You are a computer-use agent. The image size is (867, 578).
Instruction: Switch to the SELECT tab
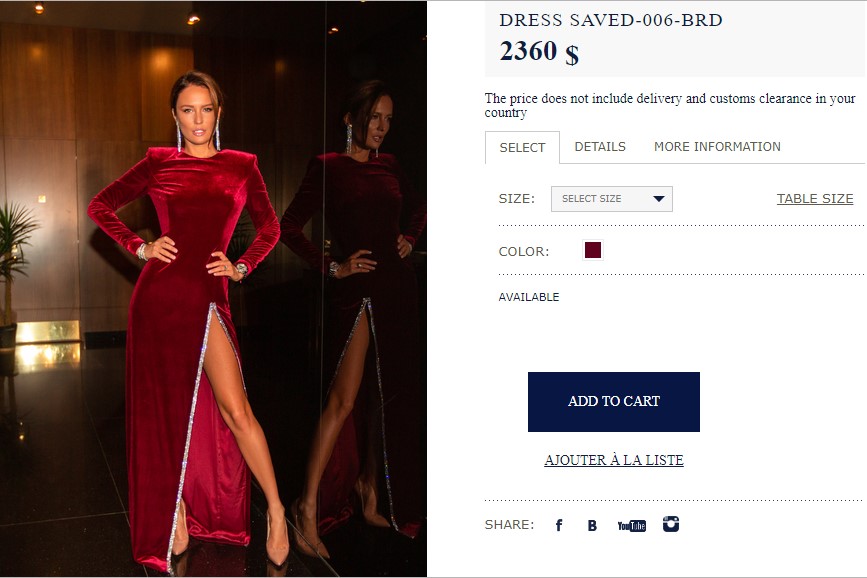tap(523, 148)
